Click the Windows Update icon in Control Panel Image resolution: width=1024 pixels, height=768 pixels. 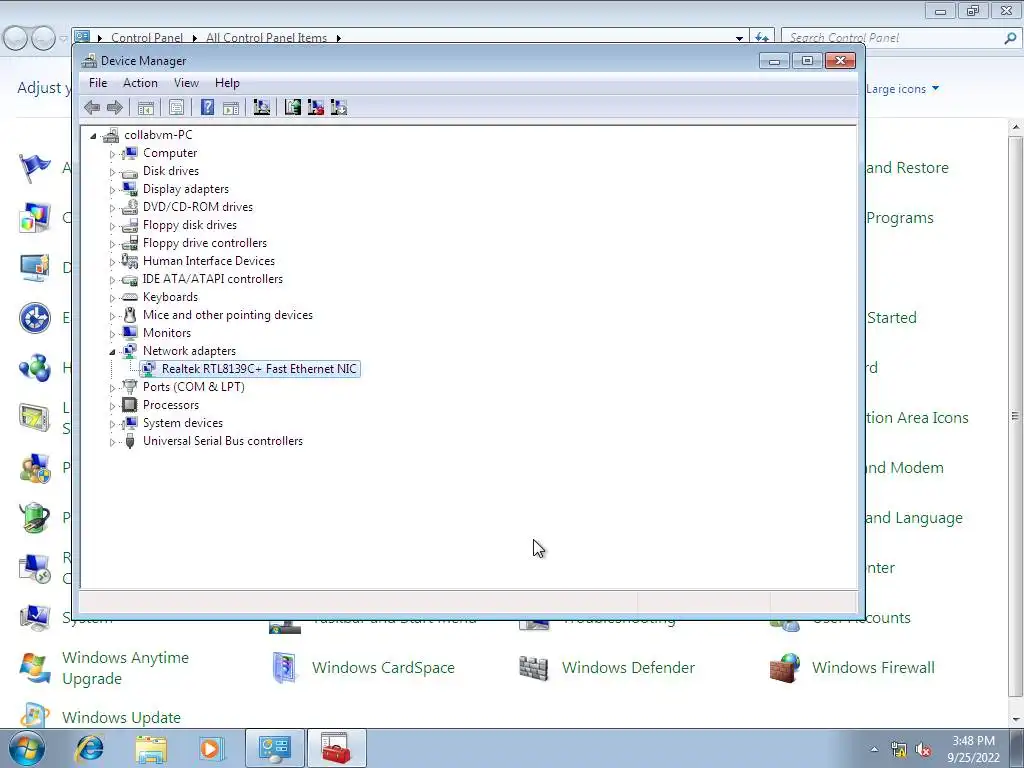point(35,715)
